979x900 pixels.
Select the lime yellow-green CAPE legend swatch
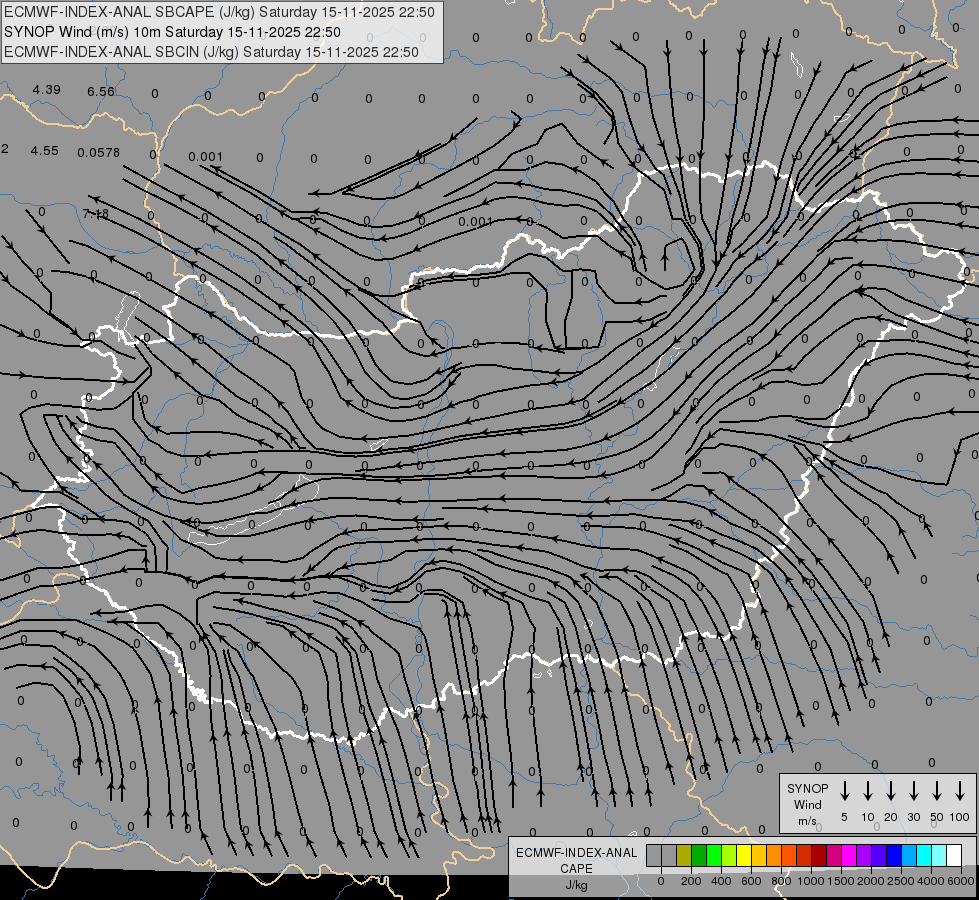pyautogui.click(x=729, y=855)
